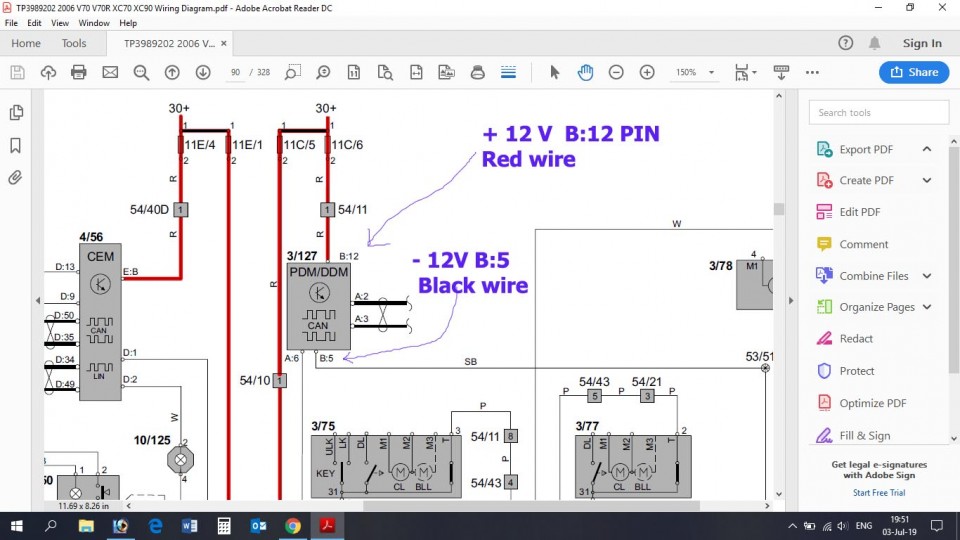
Task: Open the Comment tool
Action: tap(863, 244)
